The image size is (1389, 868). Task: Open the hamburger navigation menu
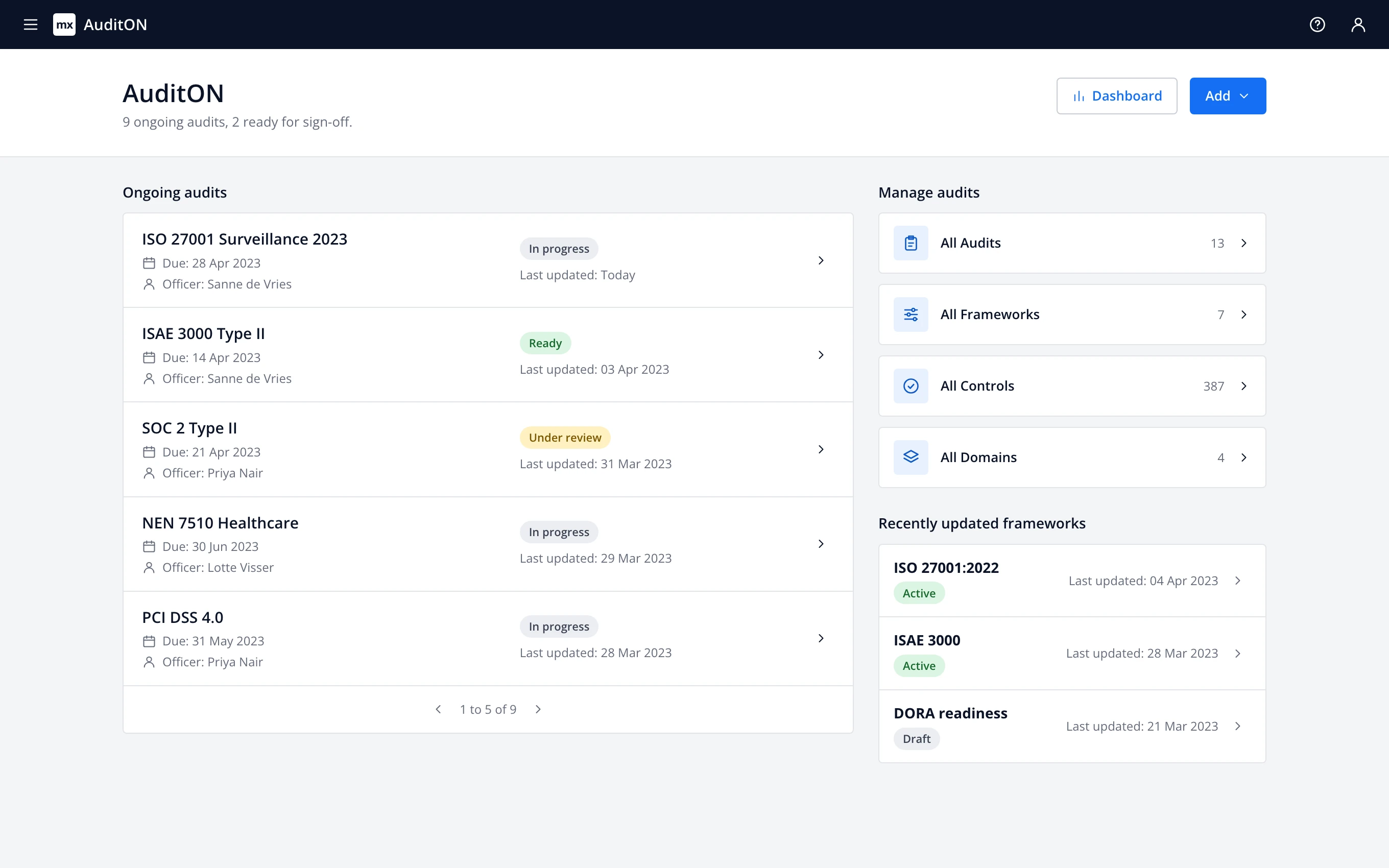click(x=31, y=25)
